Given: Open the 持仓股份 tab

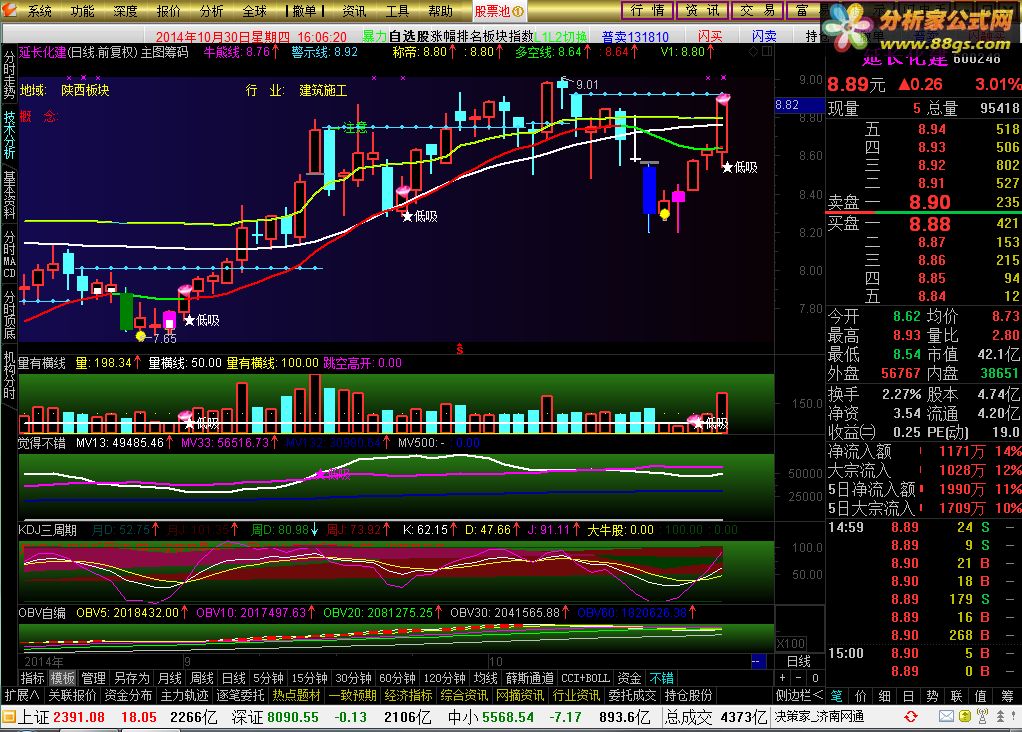Looking at the screenshot, I should tap(688, 695).
